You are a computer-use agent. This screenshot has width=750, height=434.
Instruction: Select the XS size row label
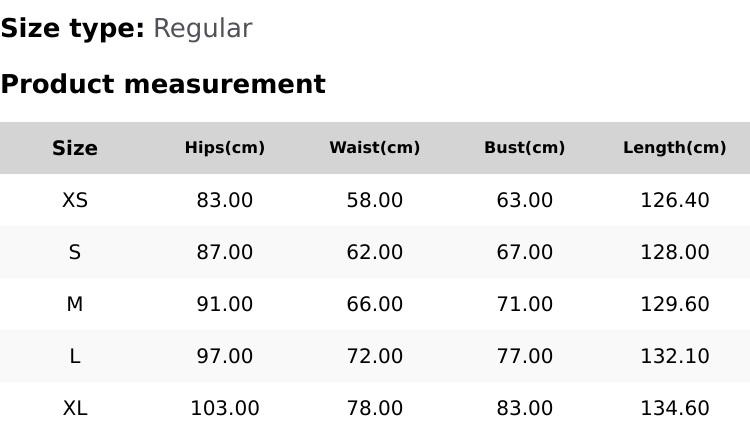pos(75,200)
